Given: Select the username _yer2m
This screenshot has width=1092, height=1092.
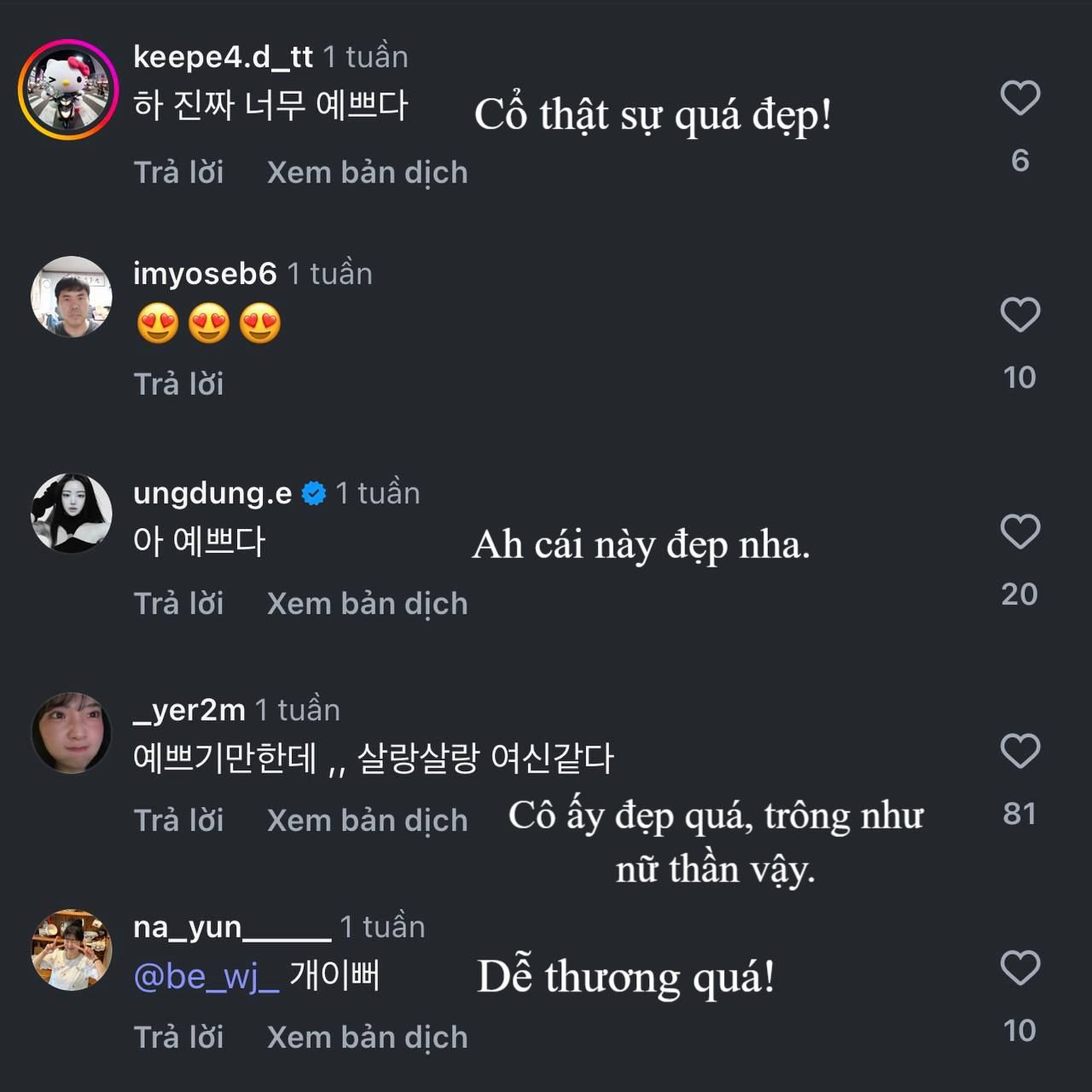Looking at the screenshot, I should pos(188,709).
